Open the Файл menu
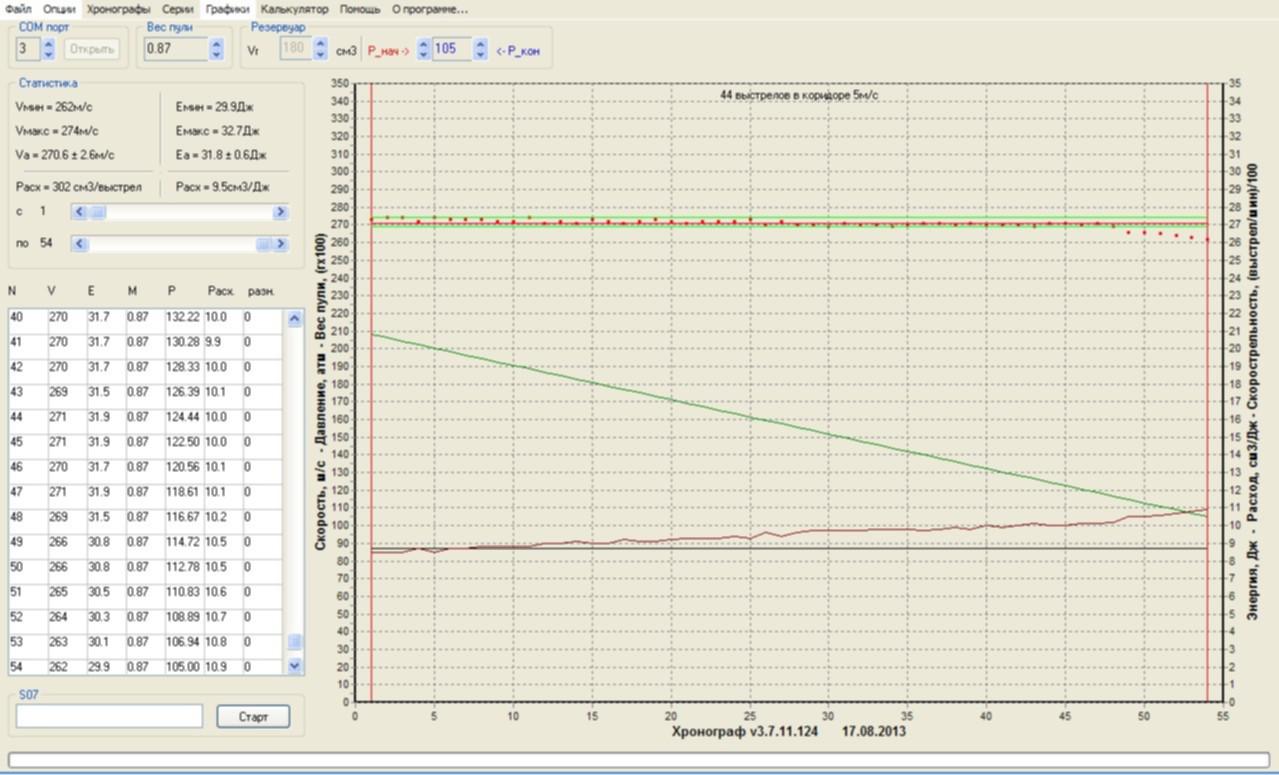This screenshot has width=1279, height=775. coord(18,9)
